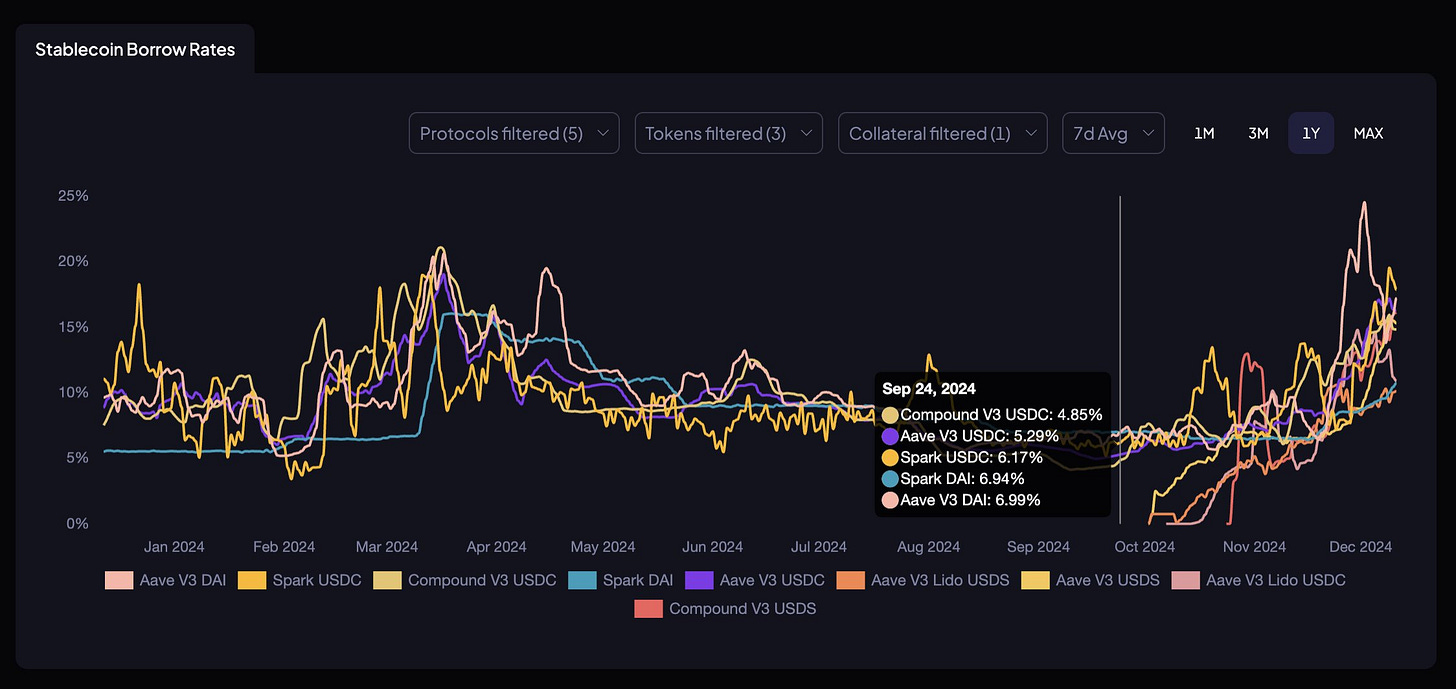This screenshot has width=1456, height=689.
Task: Click the Sep 24, 2024 tooltip date
Action: click(x=929, y=388)
